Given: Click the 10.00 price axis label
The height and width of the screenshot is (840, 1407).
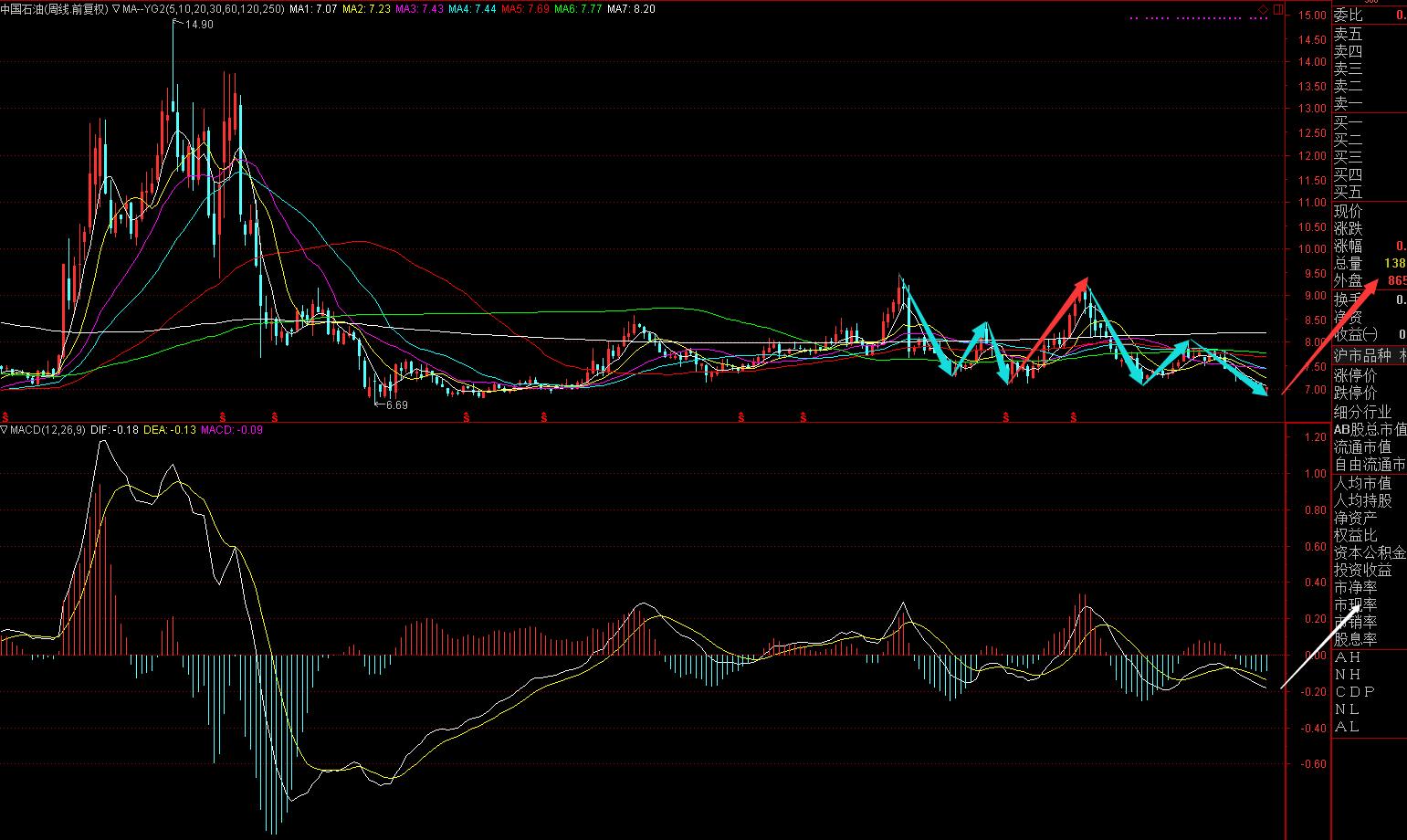Looking at the screenshot, I should [x=1314, y=249].
